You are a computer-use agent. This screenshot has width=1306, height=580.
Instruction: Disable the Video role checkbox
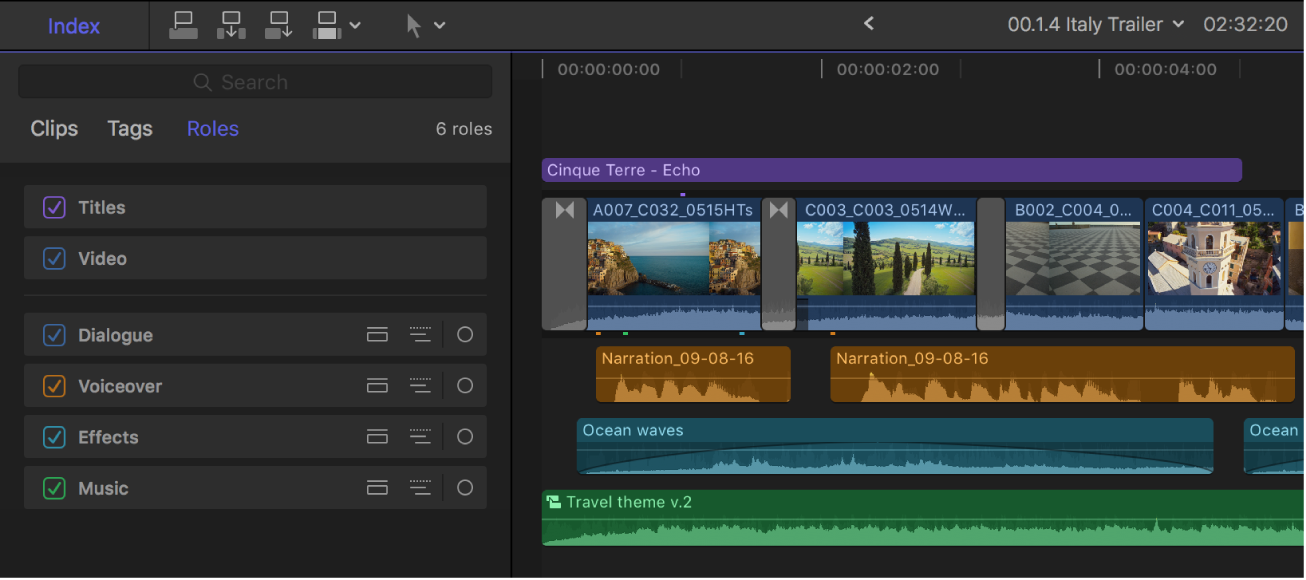click(53, 258)
